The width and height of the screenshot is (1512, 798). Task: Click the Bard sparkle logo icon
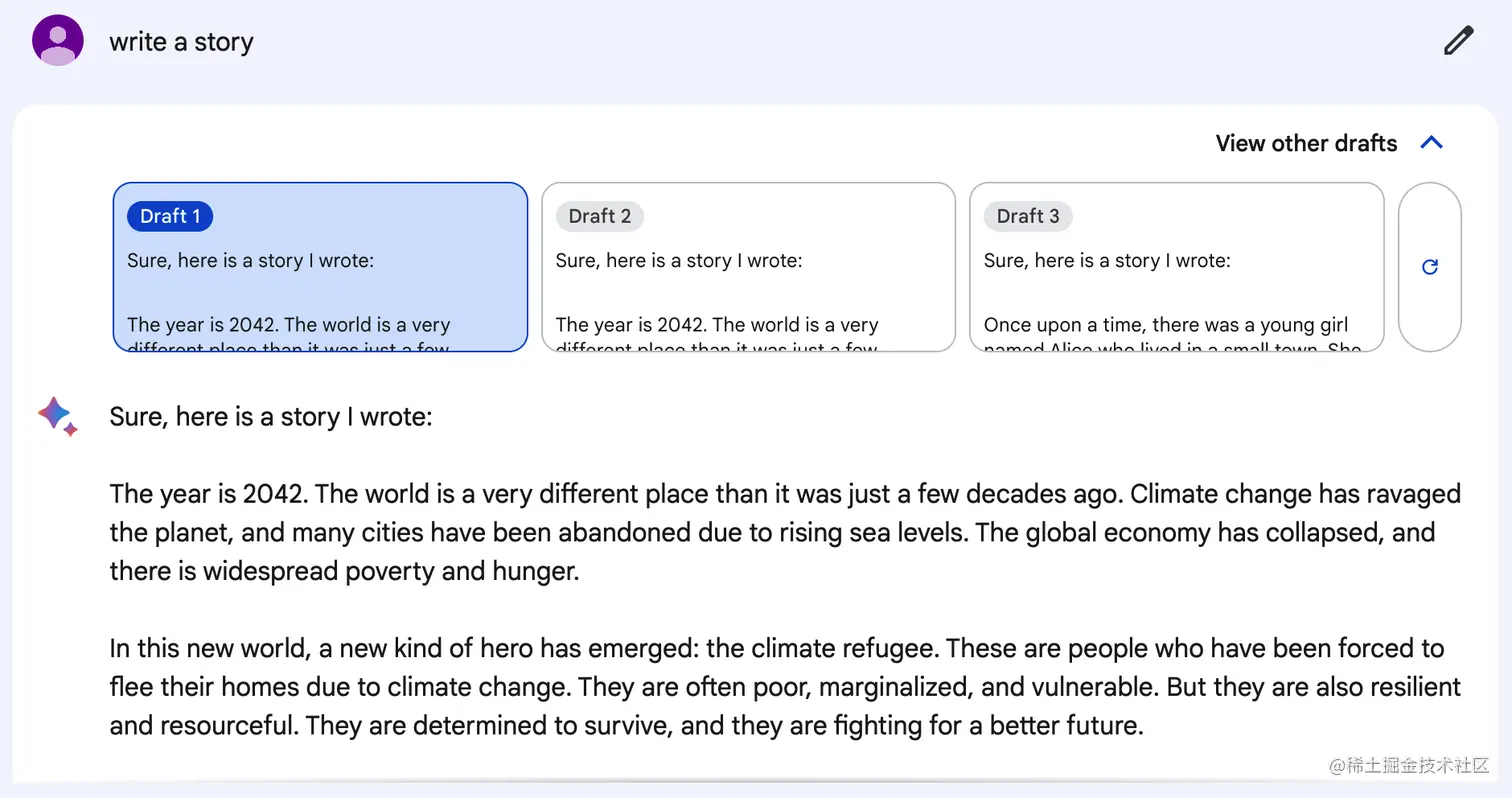click(57, 415)
